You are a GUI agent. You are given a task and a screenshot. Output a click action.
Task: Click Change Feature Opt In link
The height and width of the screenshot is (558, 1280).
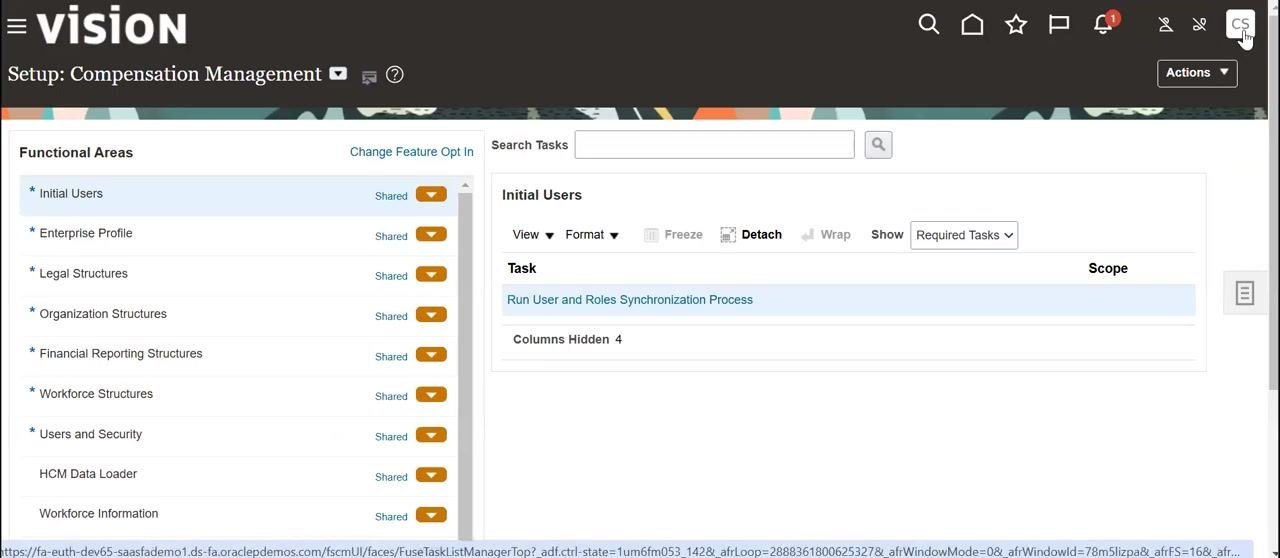coord(412,152)
